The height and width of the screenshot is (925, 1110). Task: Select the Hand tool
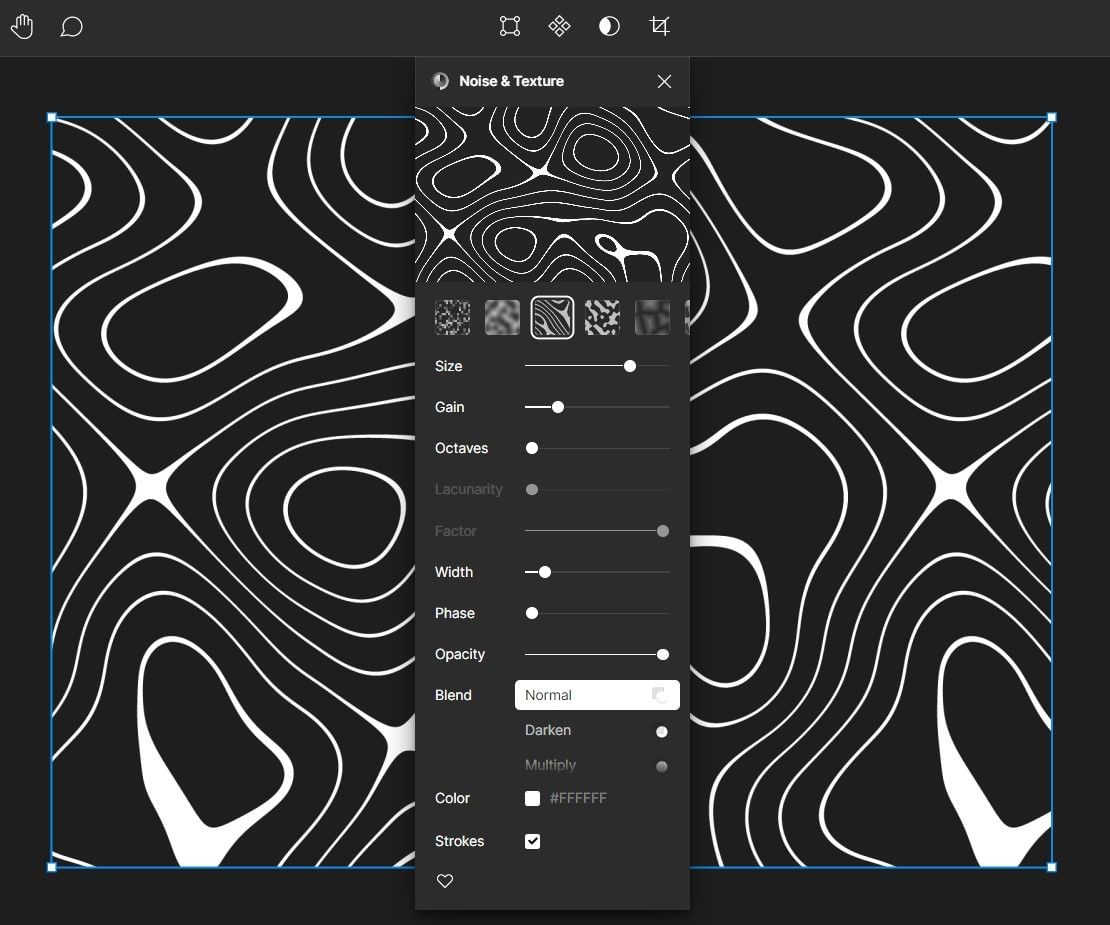[22, 26]
